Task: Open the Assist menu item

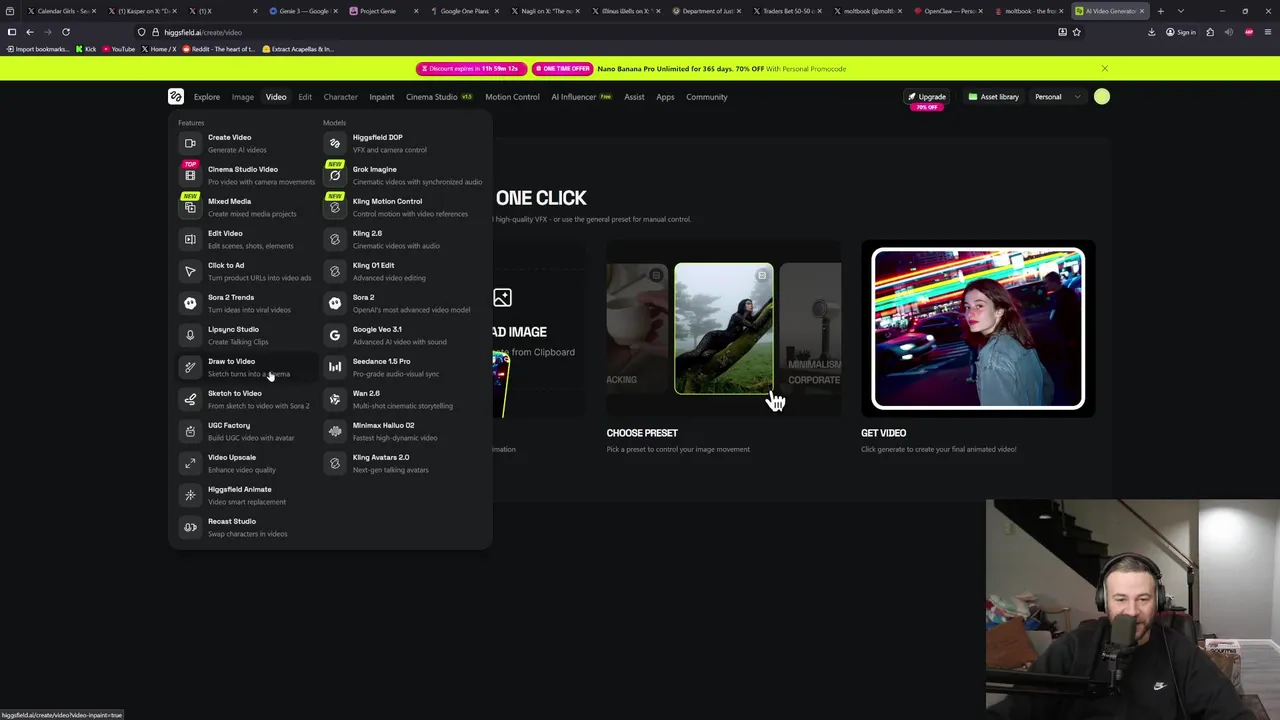Action: (x=634, y=97)
